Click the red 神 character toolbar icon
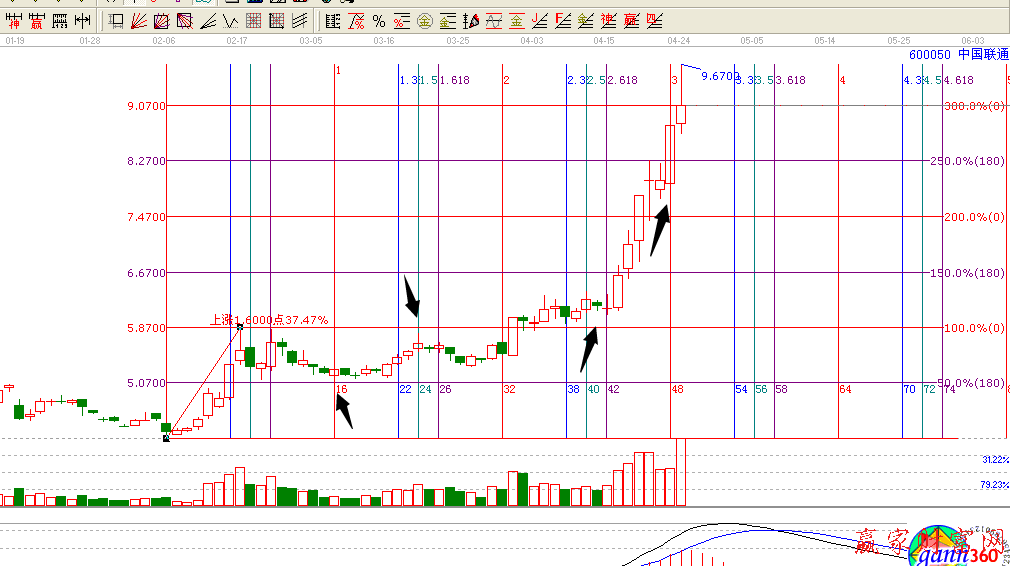Screen dimensions: 1010x566 click(x=14, y=20)
